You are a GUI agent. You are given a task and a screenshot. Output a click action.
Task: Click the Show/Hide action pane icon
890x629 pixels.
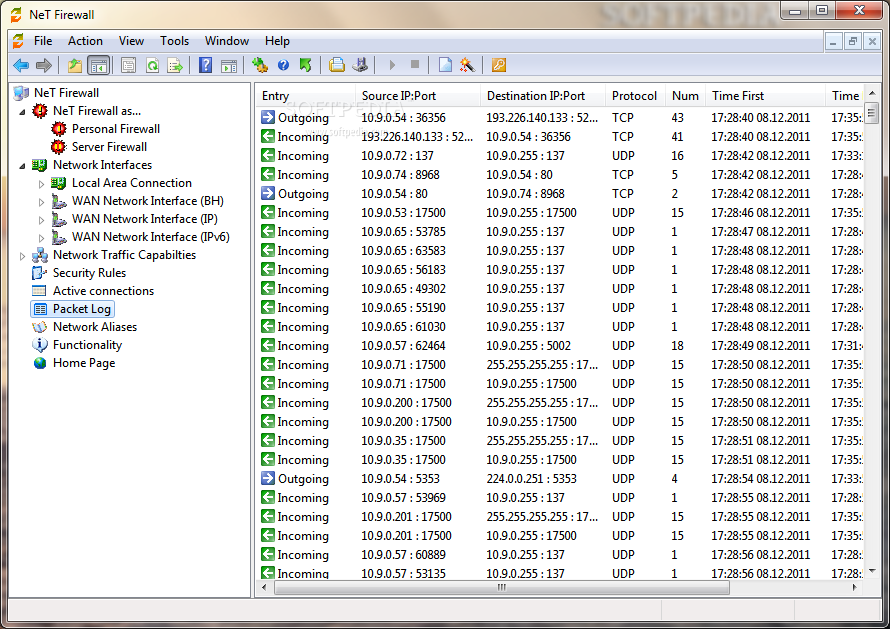(229, 65)
